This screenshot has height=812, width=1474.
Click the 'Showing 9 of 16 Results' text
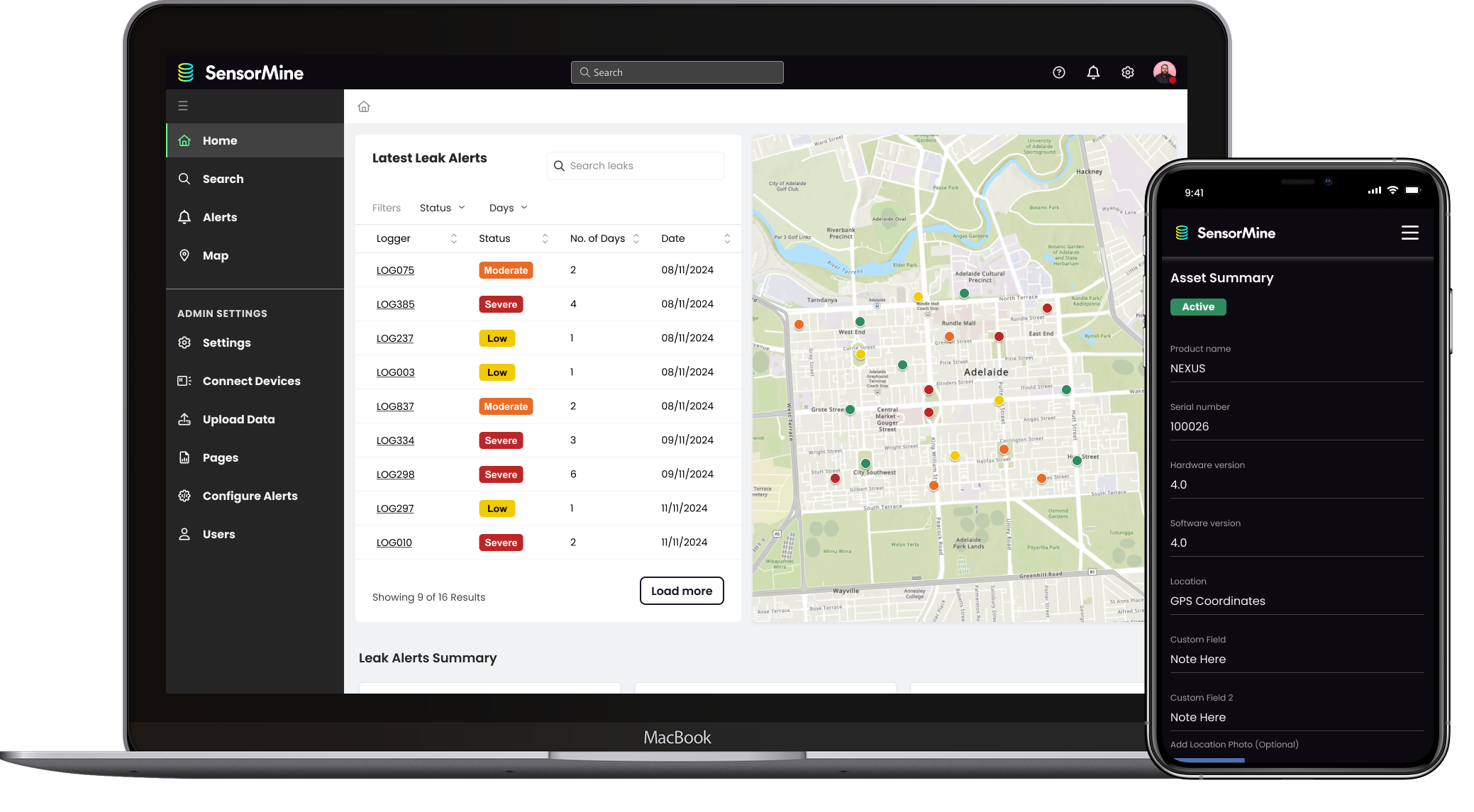(x=428, y=597)
